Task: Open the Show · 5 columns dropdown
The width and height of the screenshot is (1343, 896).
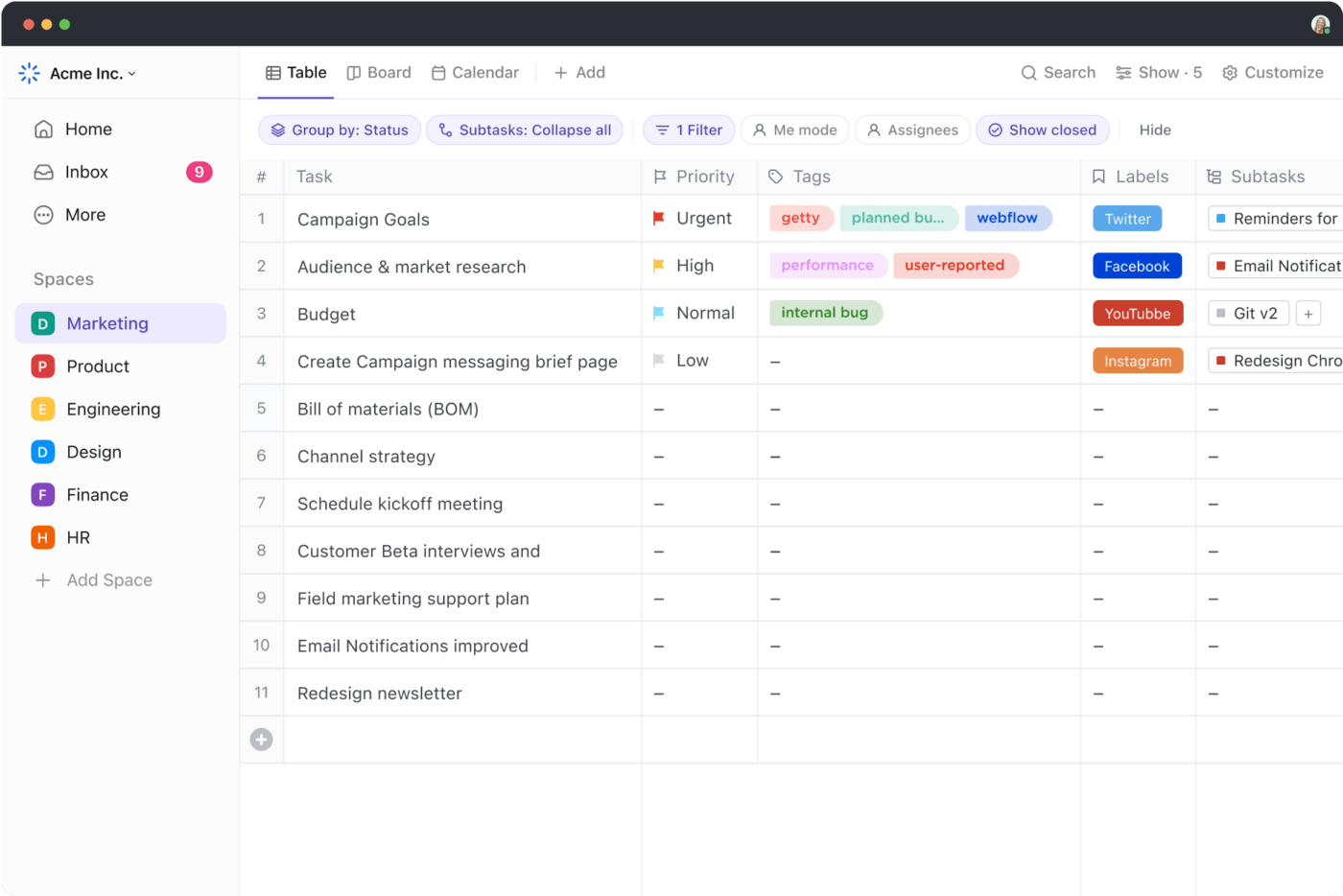Action: click(1158, 73)
